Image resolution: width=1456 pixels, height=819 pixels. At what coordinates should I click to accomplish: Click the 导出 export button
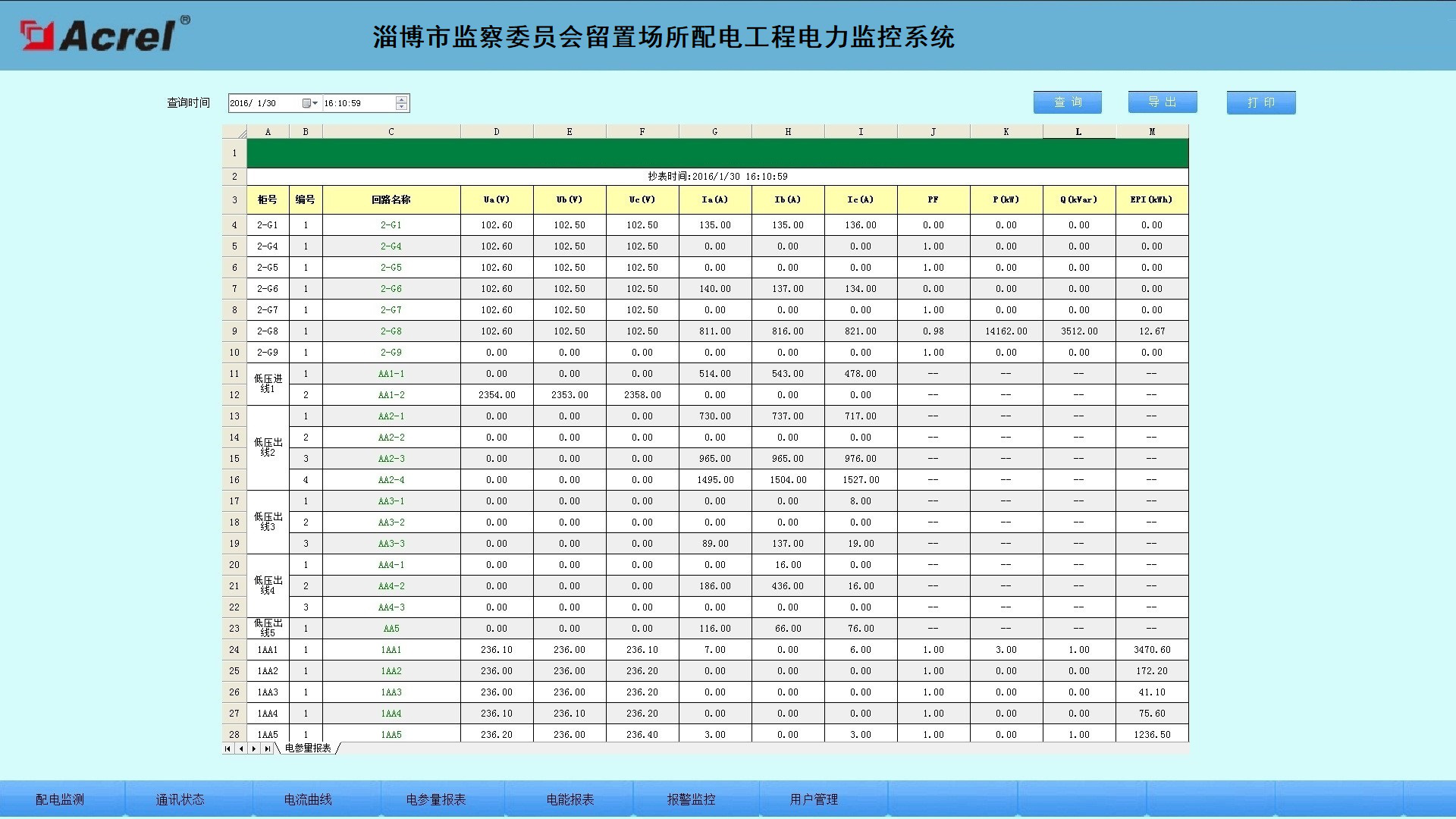pyautogui.click(x=1162, y=102)
